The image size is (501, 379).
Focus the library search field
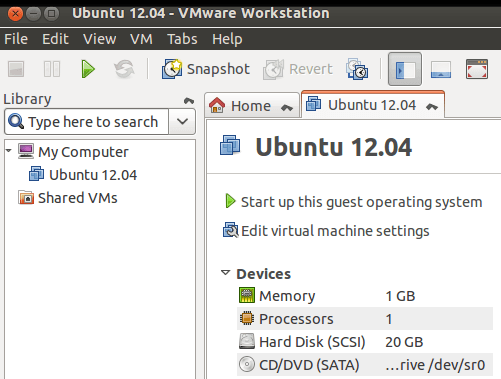(87, 121)
